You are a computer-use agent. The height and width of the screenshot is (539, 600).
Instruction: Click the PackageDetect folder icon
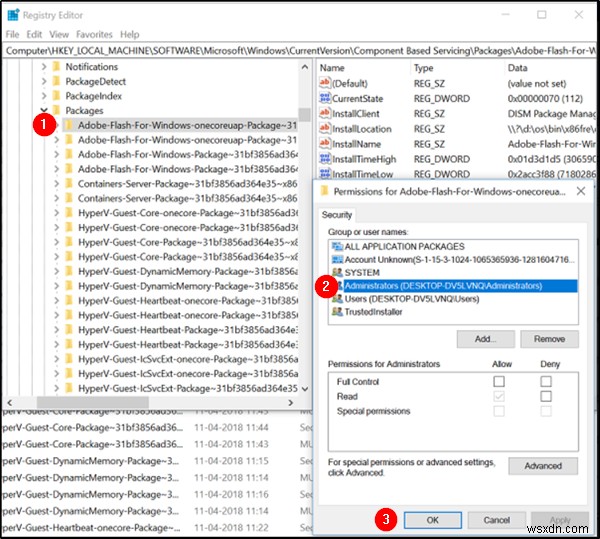[x=57, y=81]
